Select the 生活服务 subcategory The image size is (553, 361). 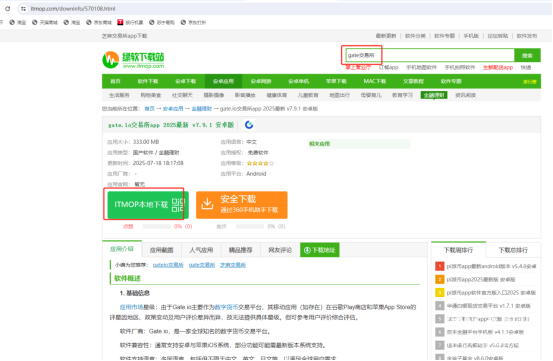click(119, 95)
